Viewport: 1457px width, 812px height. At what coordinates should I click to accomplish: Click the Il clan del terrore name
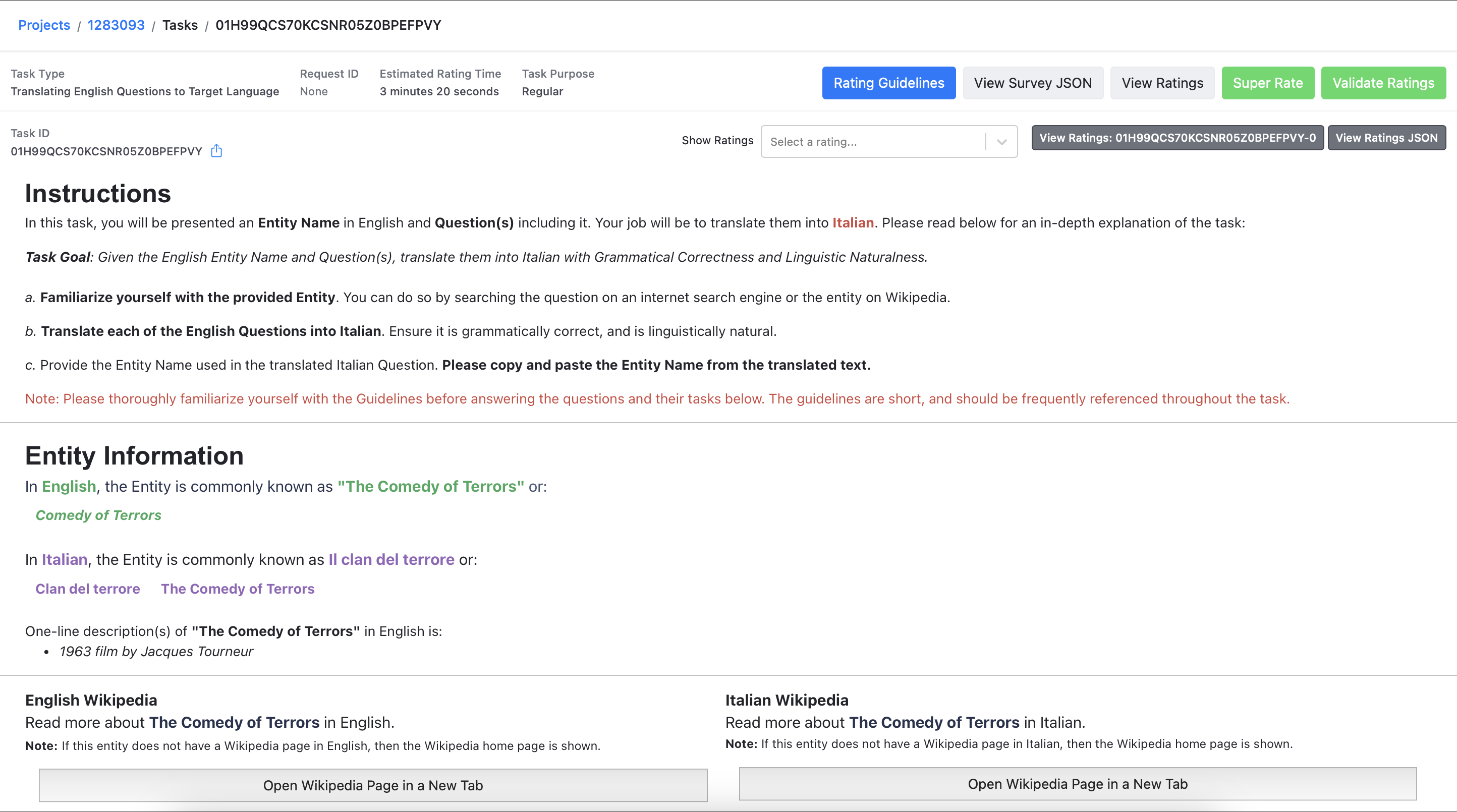point(391,559)
